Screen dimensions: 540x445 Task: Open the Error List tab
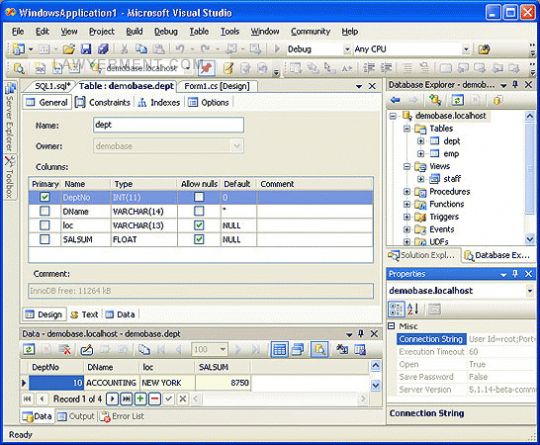coord(122,416)
